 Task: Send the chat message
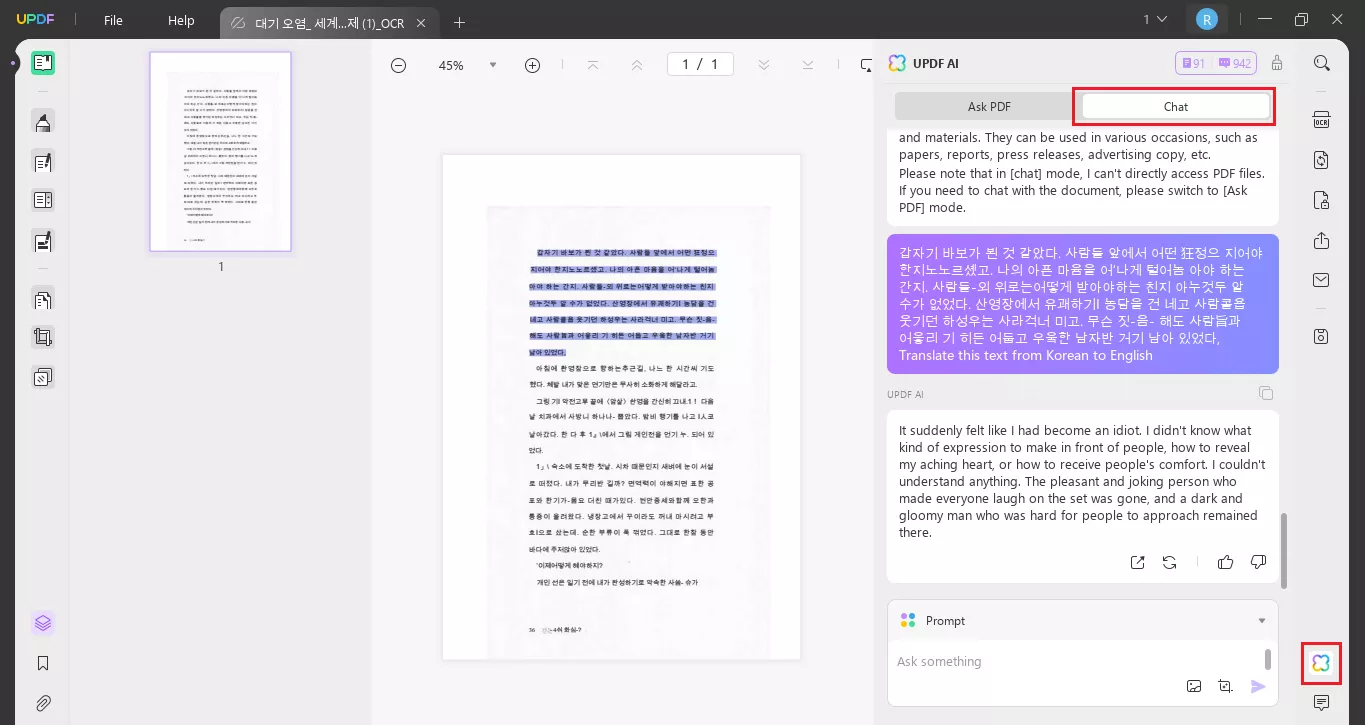pos(1258,686)
